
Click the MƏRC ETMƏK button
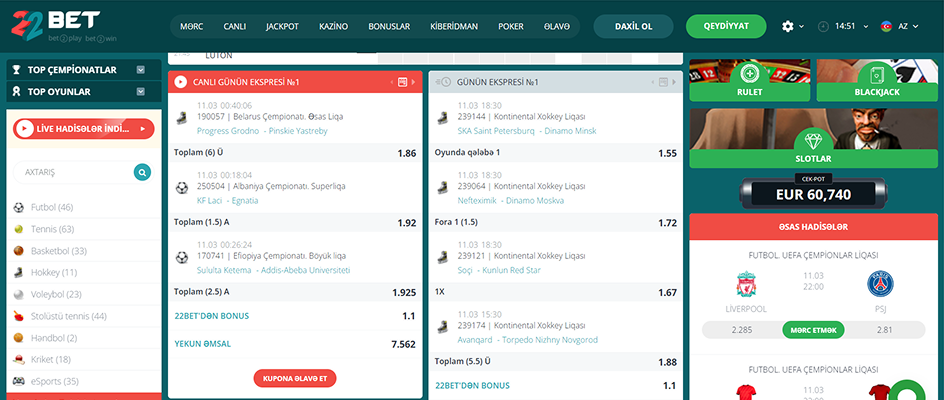(813, 330)
